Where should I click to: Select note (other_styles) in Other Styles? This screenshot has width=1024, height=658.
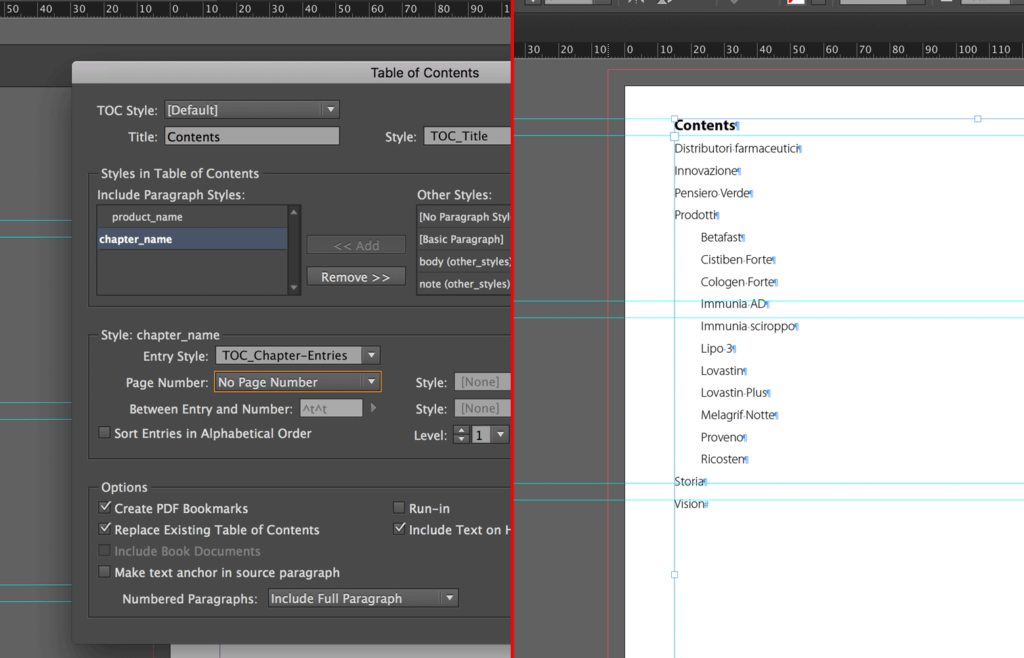pyautogui.click(x=464, y=283)
